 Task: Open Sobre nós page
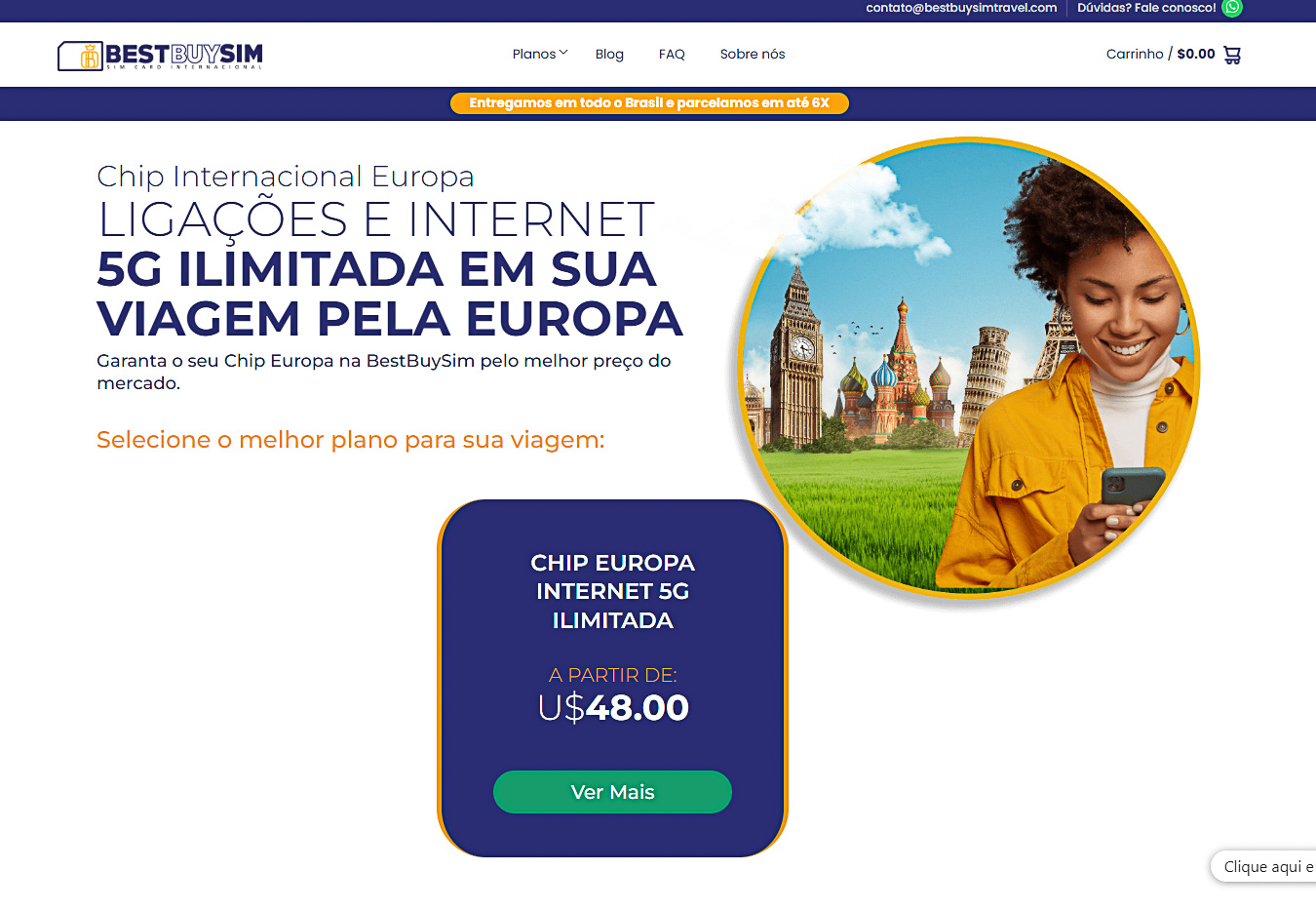point(753,54)
